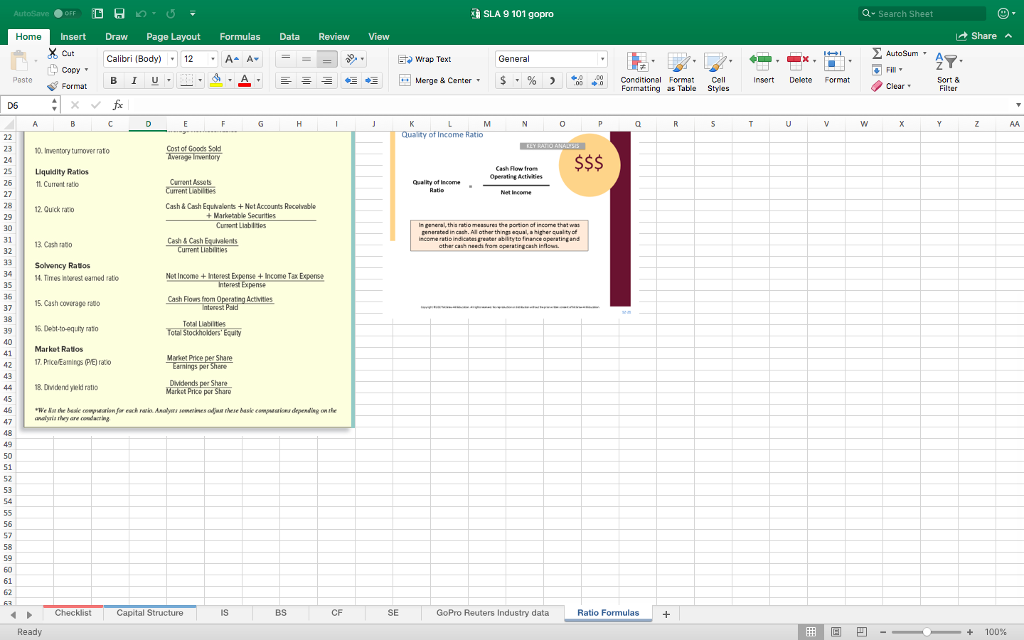
Task: Expand the Clear dropdown
Action: coord(909,86)
